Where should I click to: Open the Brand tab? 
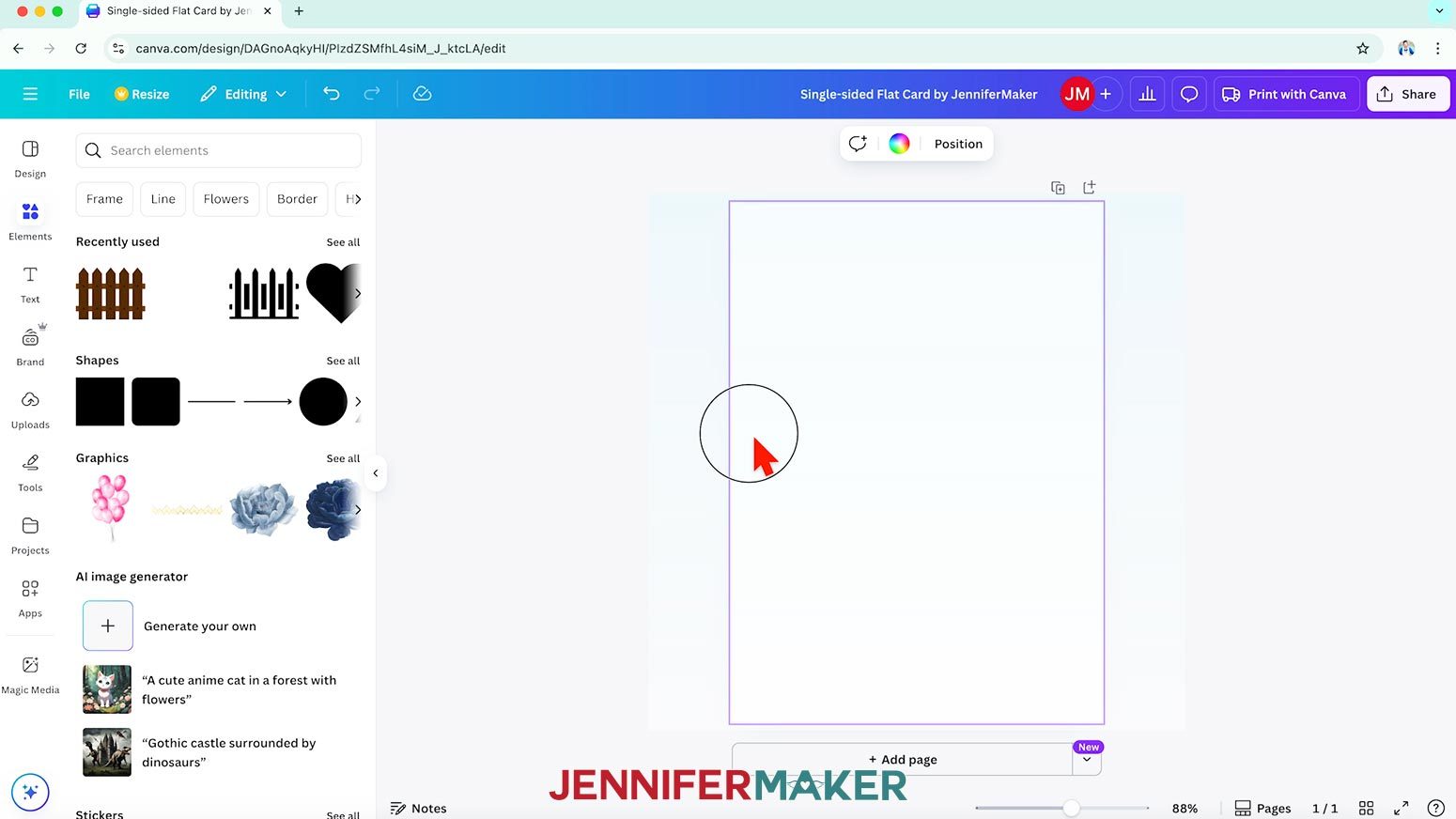[30, 347]
